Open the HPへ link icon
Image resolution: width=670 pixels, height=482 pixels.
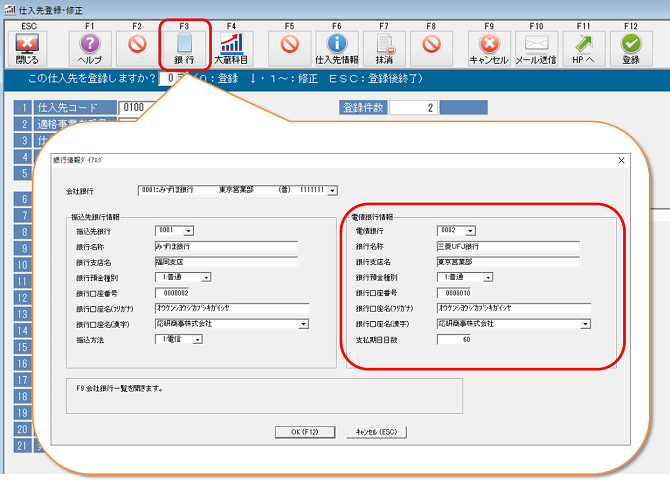point(583,44)
